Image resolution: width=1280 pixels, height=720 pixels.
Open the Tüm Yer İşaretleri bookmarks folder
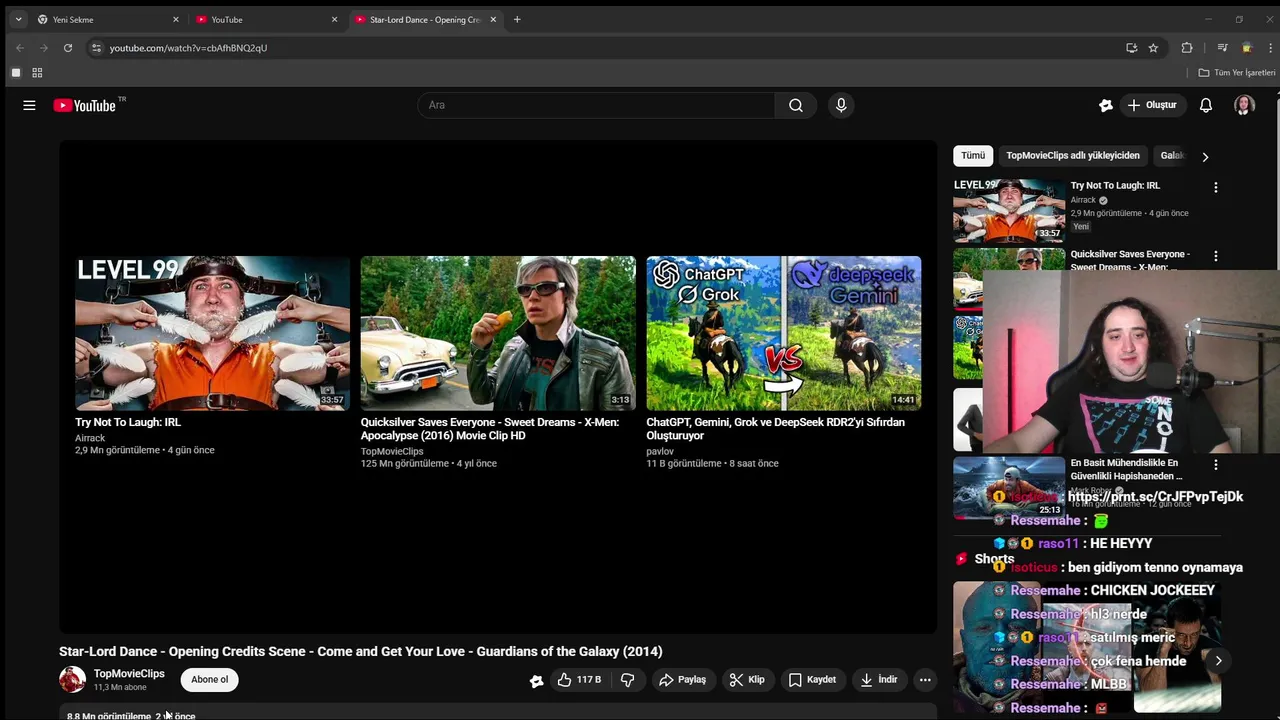pos(1237,73)
